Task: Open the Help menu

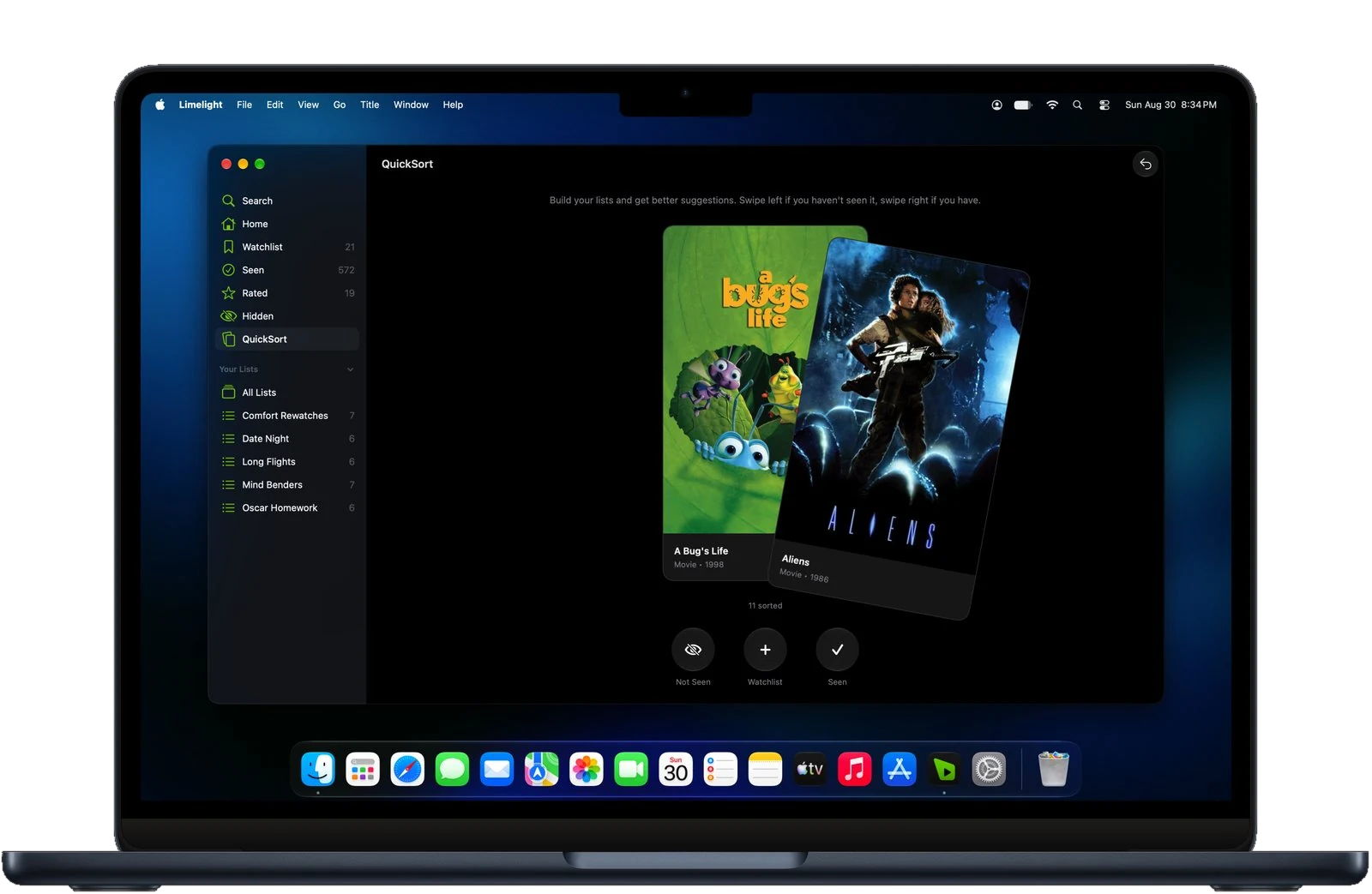Action: pos(453,105)
